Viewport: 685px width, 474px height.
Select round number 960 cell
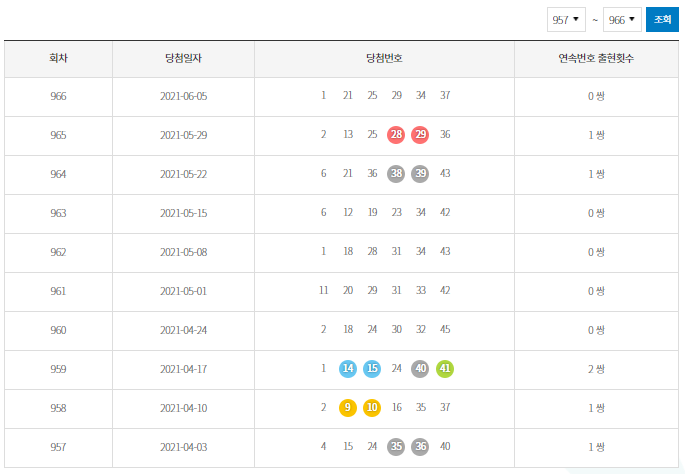pyautogui.click(x=59, y=330)
